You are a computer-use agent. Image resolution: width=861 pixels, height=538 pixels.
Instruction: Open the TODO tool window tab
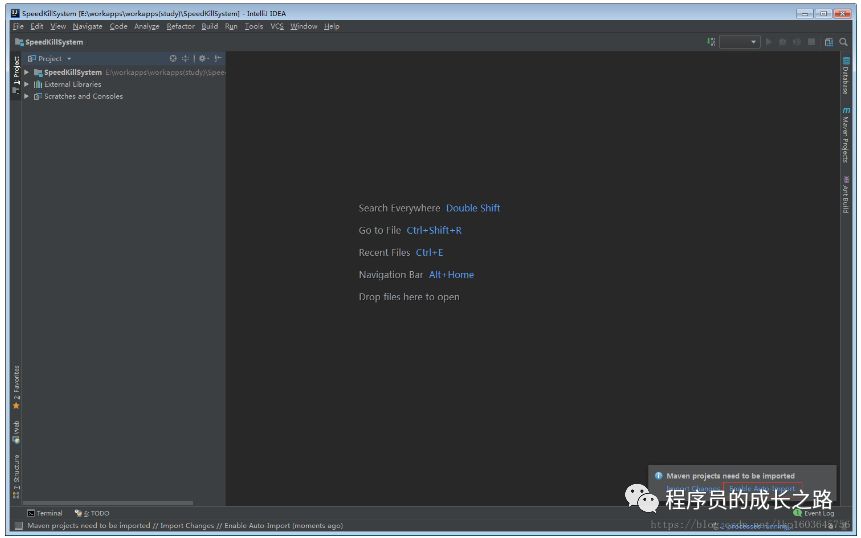pyautogui.click(x=92, y=513)
